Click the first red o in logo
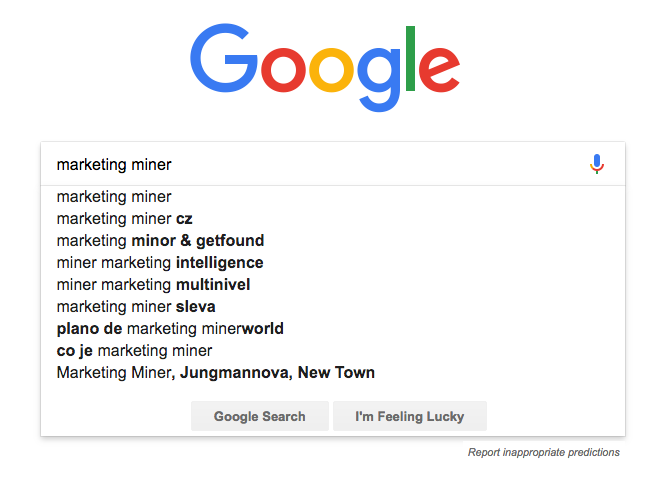Viewport: 656px width, 495px height. tap(284, 70)
